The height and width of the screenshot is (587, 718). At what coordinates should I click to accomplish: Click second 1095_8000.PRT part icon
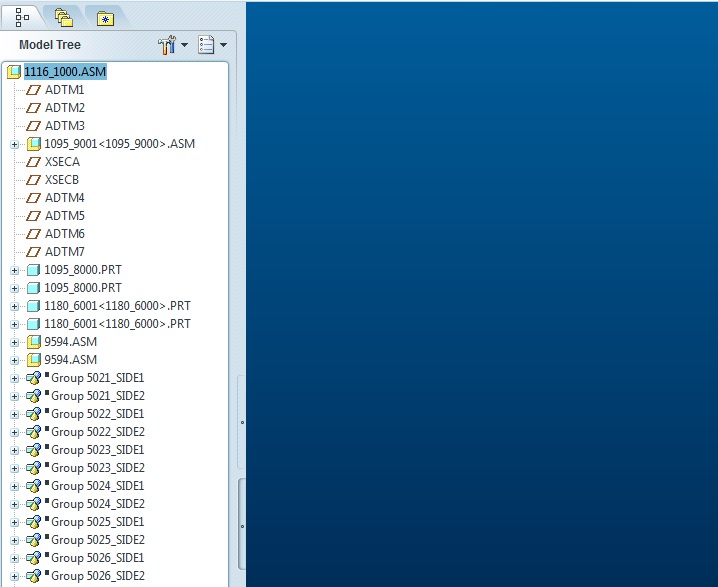33,288
